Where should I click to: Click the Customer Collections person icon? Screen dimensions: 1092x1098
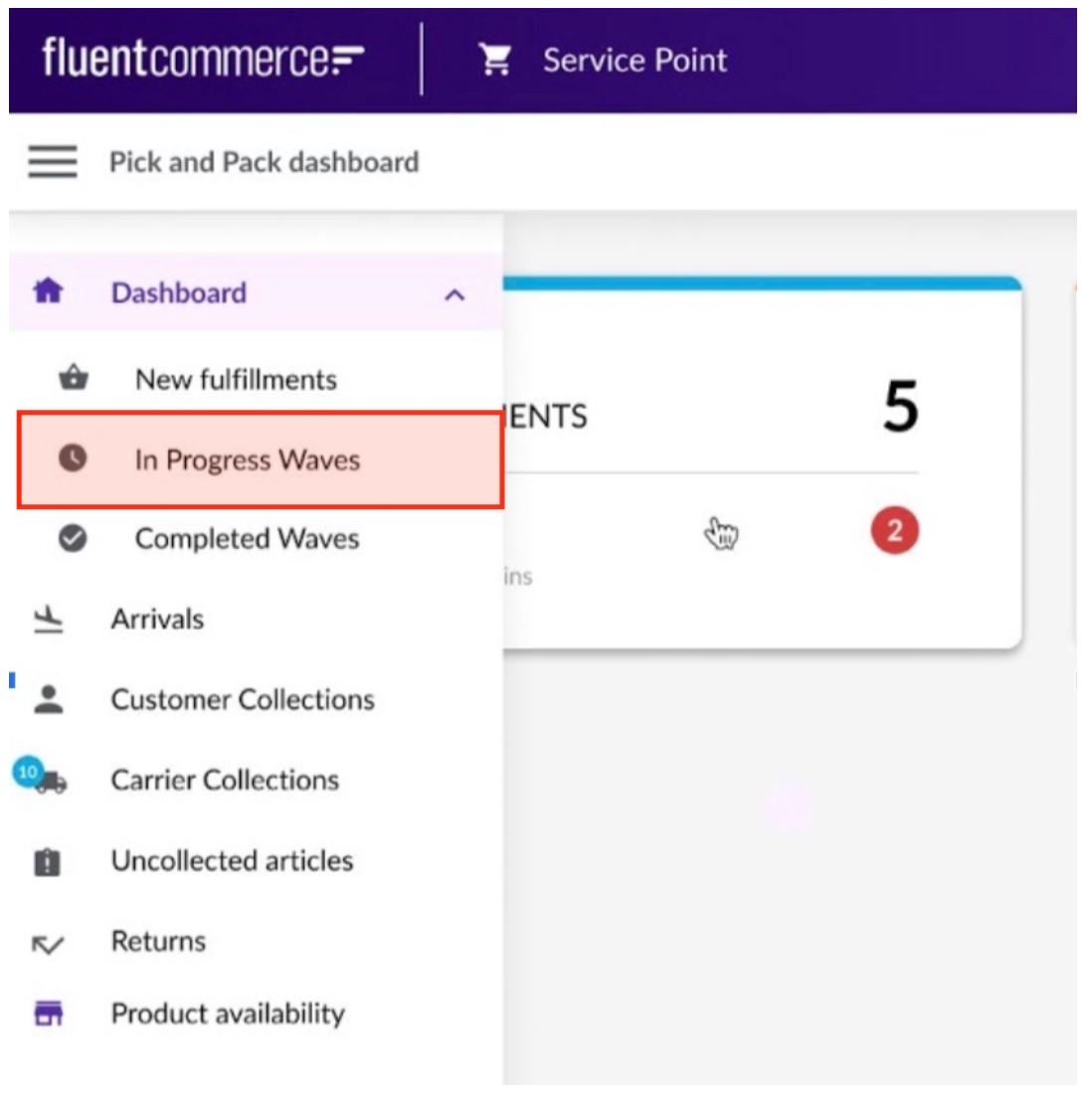pyautogui.click(x=48, y=699)
